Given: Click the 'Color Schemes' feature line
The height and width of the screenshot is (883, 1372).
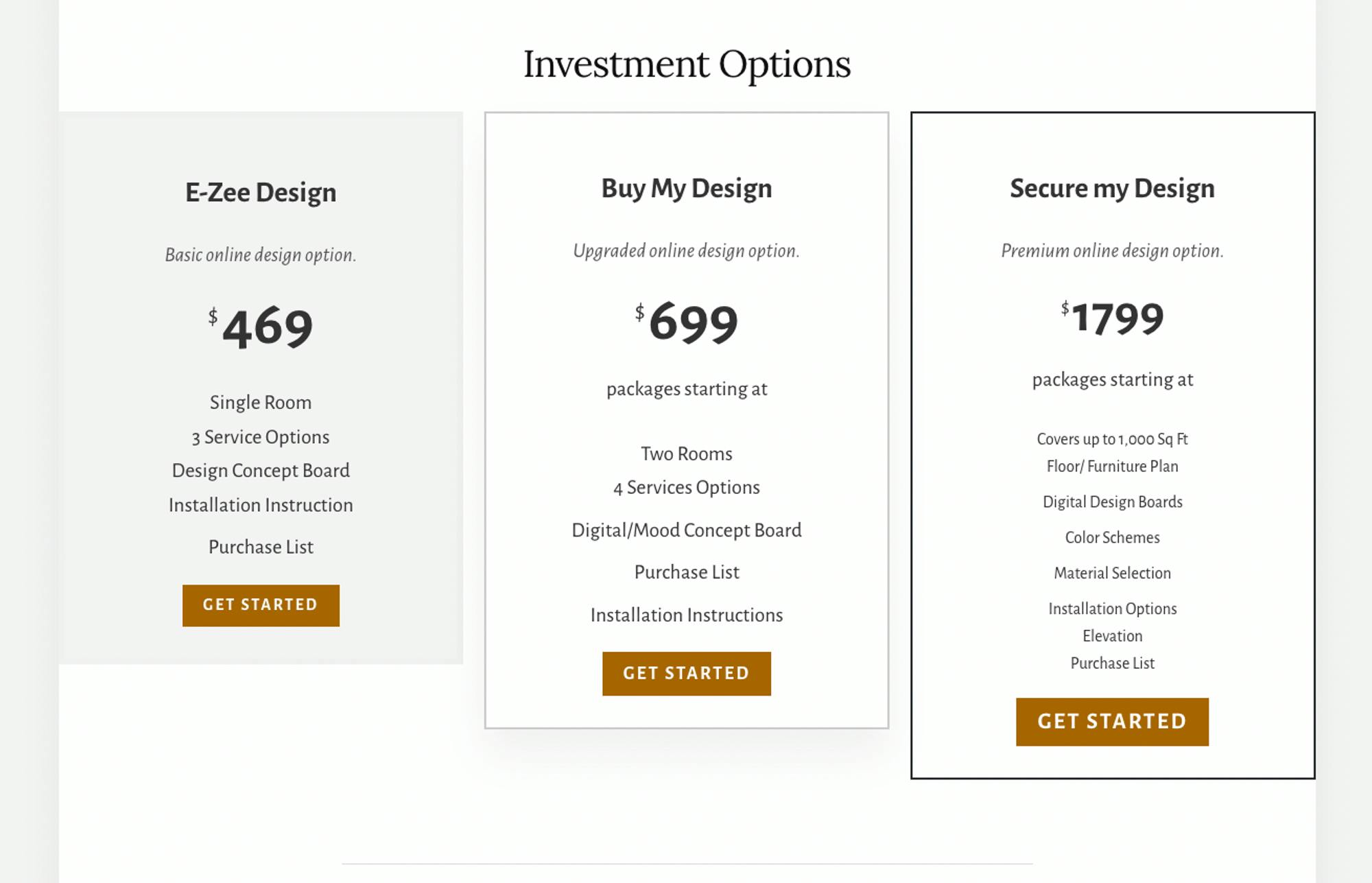Looking at the screenshot, I should click(x=1112, y=537).
